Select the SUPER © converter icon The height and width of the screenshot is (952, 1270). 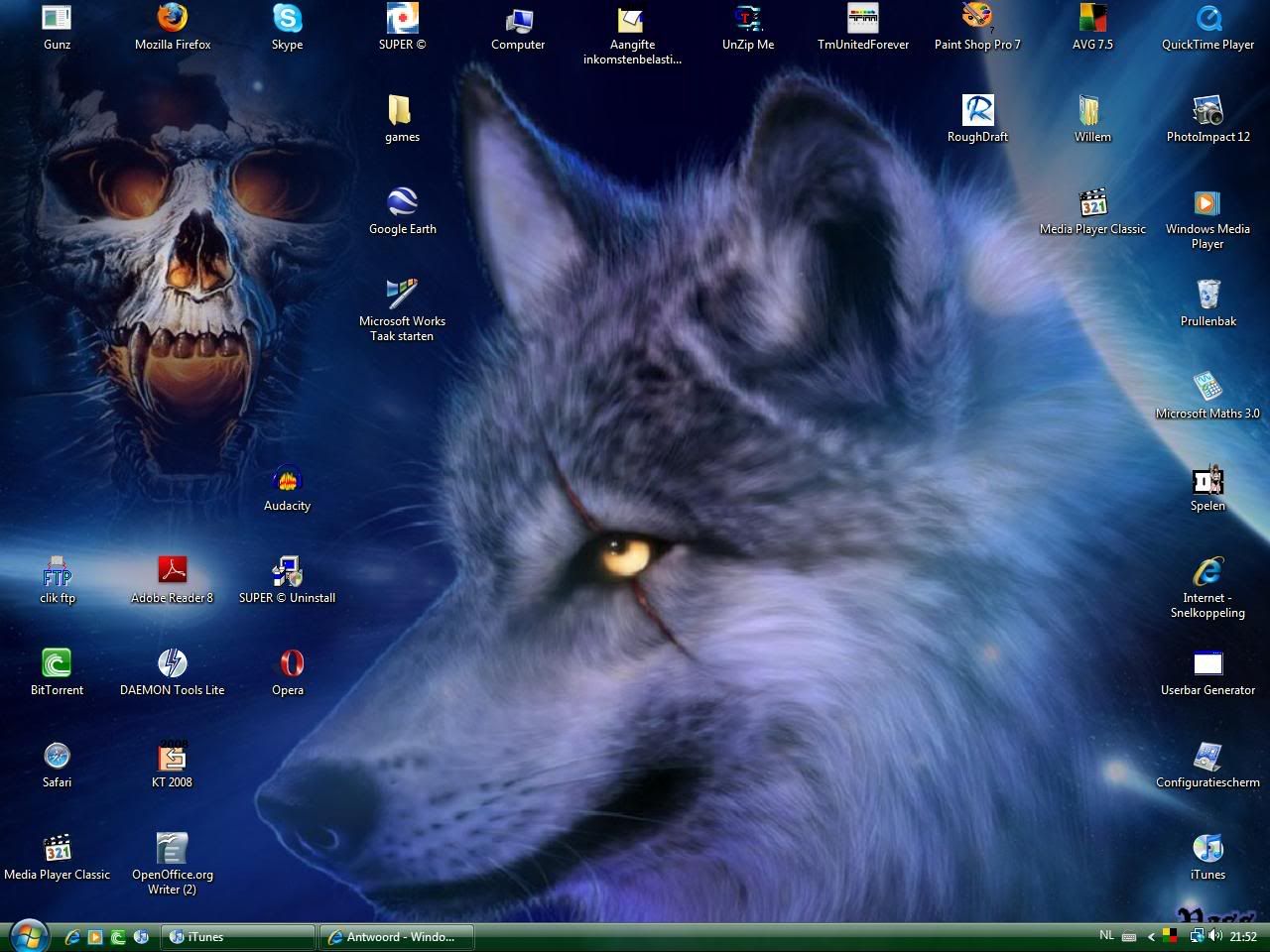[402, 27]
